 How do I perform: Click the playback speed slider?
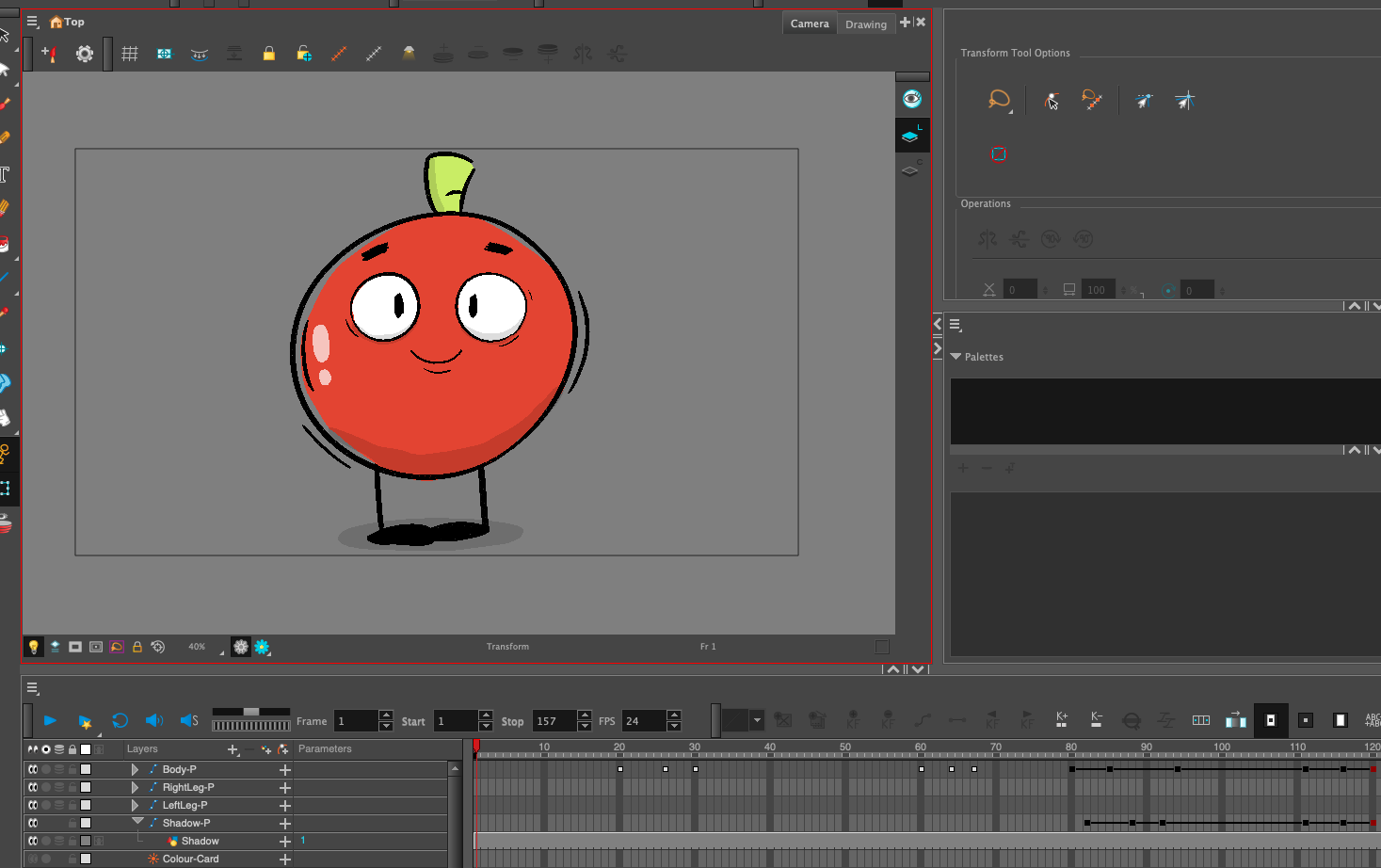pyautogui.click(x=251, y=712)
